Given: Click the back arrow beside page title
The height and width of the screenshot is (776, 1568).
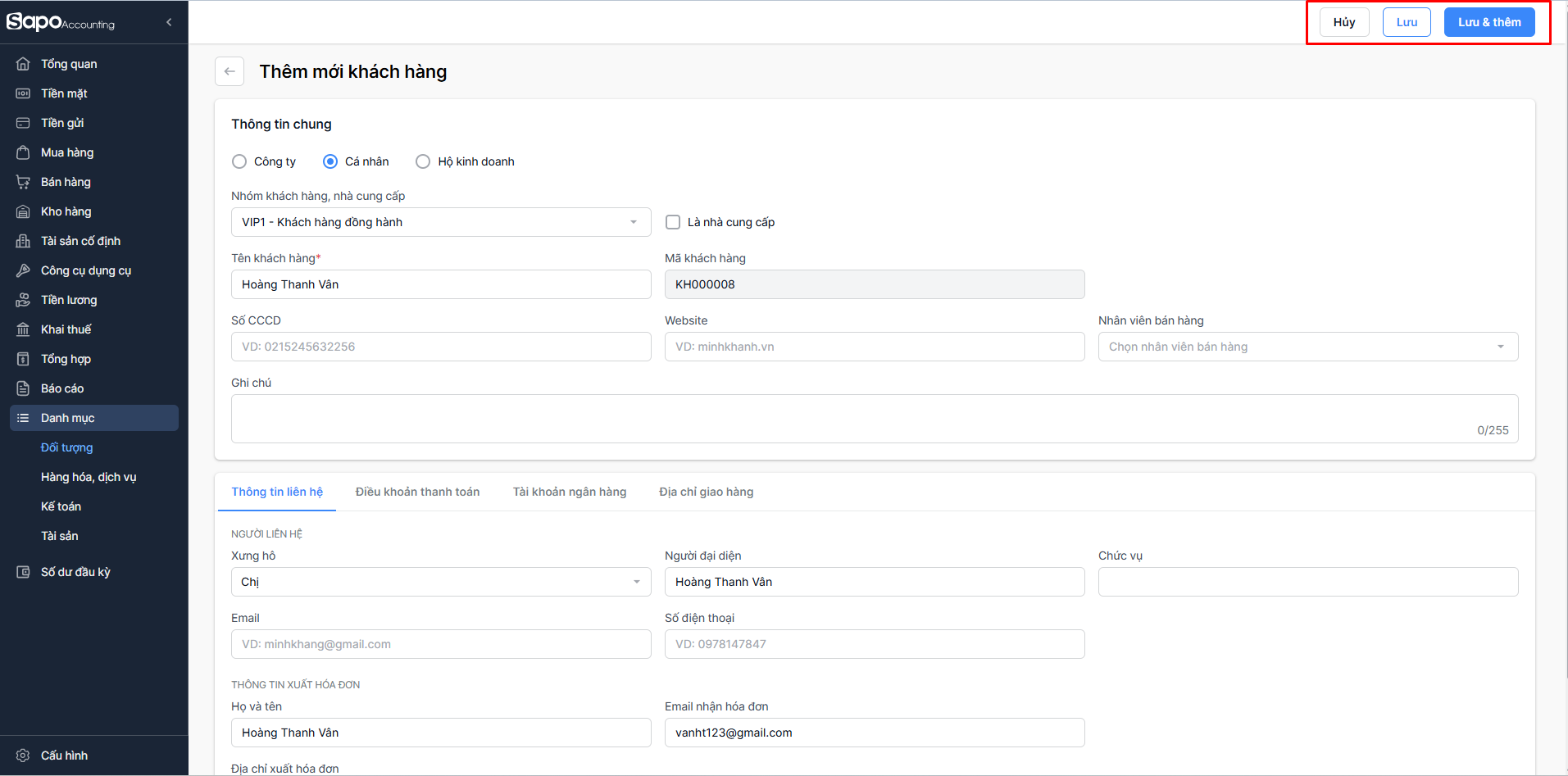Looking at the screenshot, I should tap(230, 71).
